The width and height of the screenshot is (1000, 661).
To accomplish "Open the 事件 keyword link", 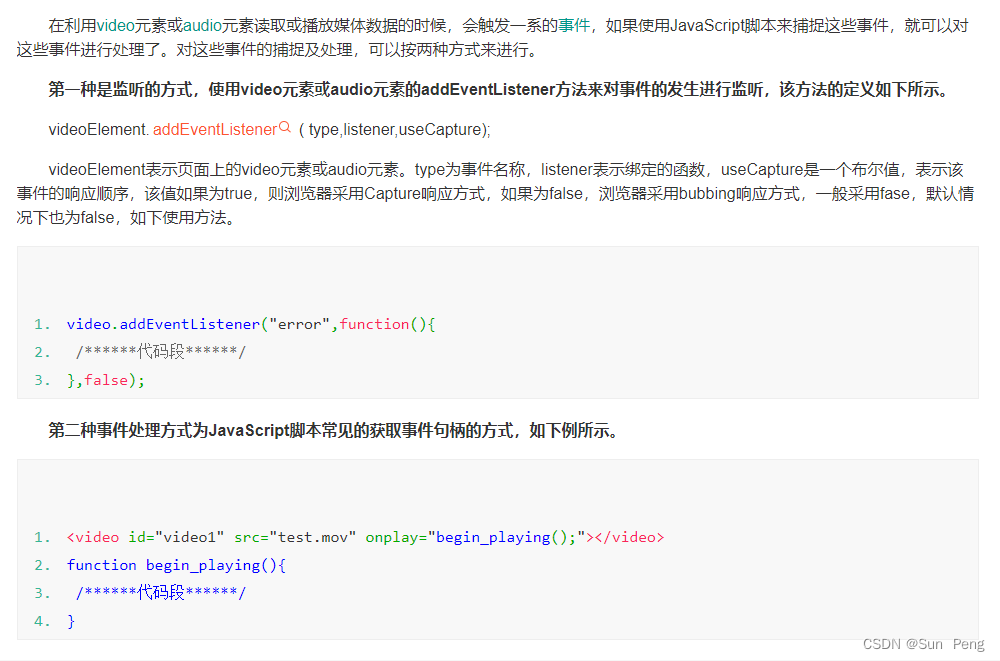I will (574, 26).
